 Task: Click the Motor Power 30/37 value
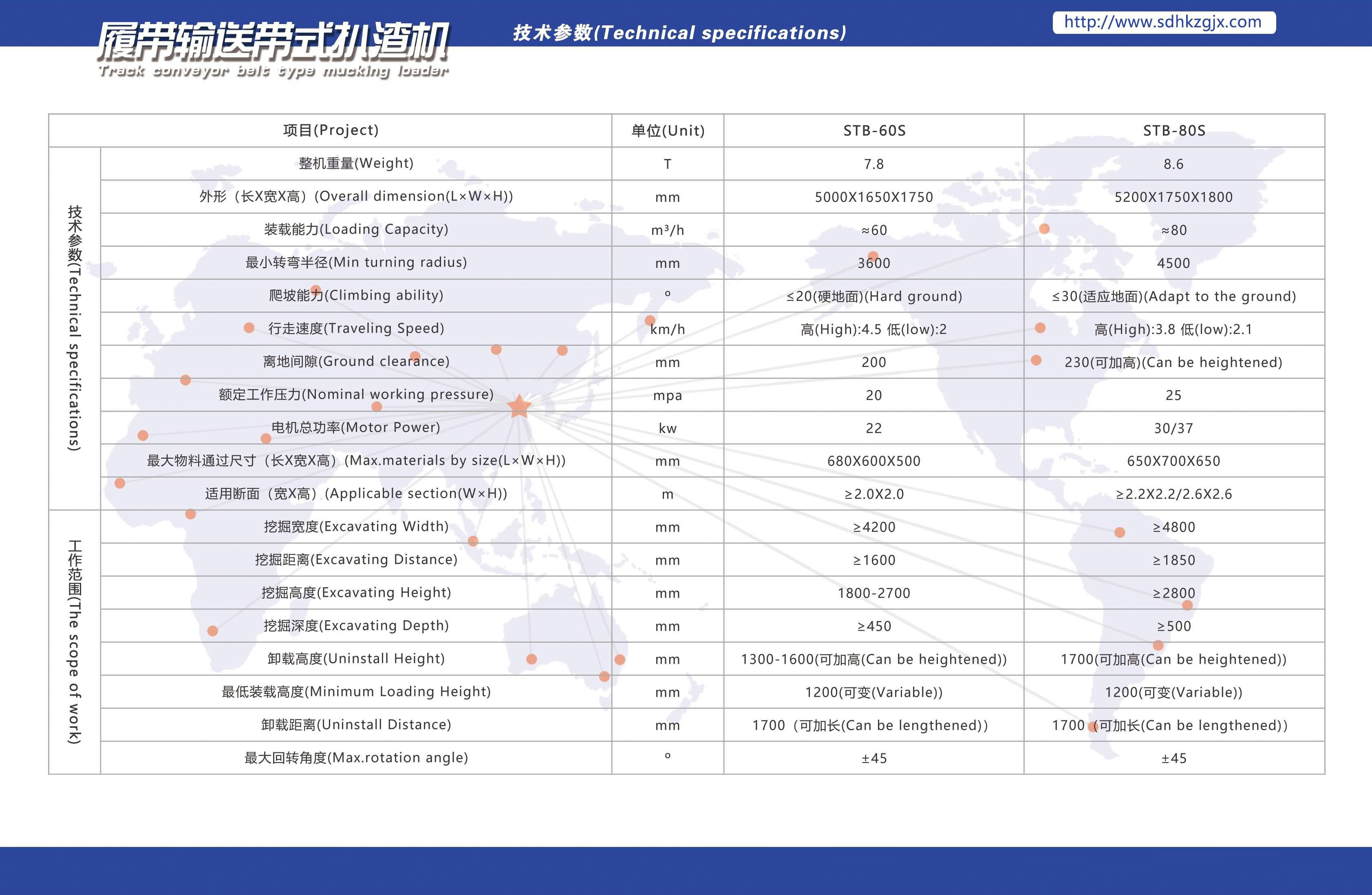(x=1173, y=429)
